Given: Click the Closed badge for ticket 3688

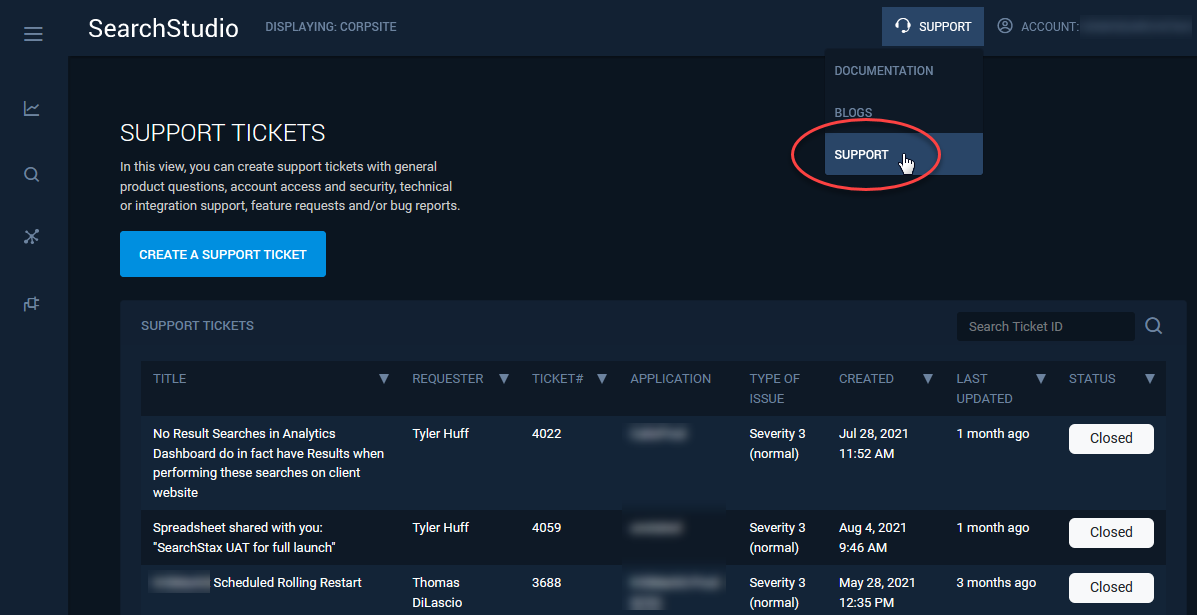Looking at the screenshot, I should pyautogui.click(x=1111, y=587).
